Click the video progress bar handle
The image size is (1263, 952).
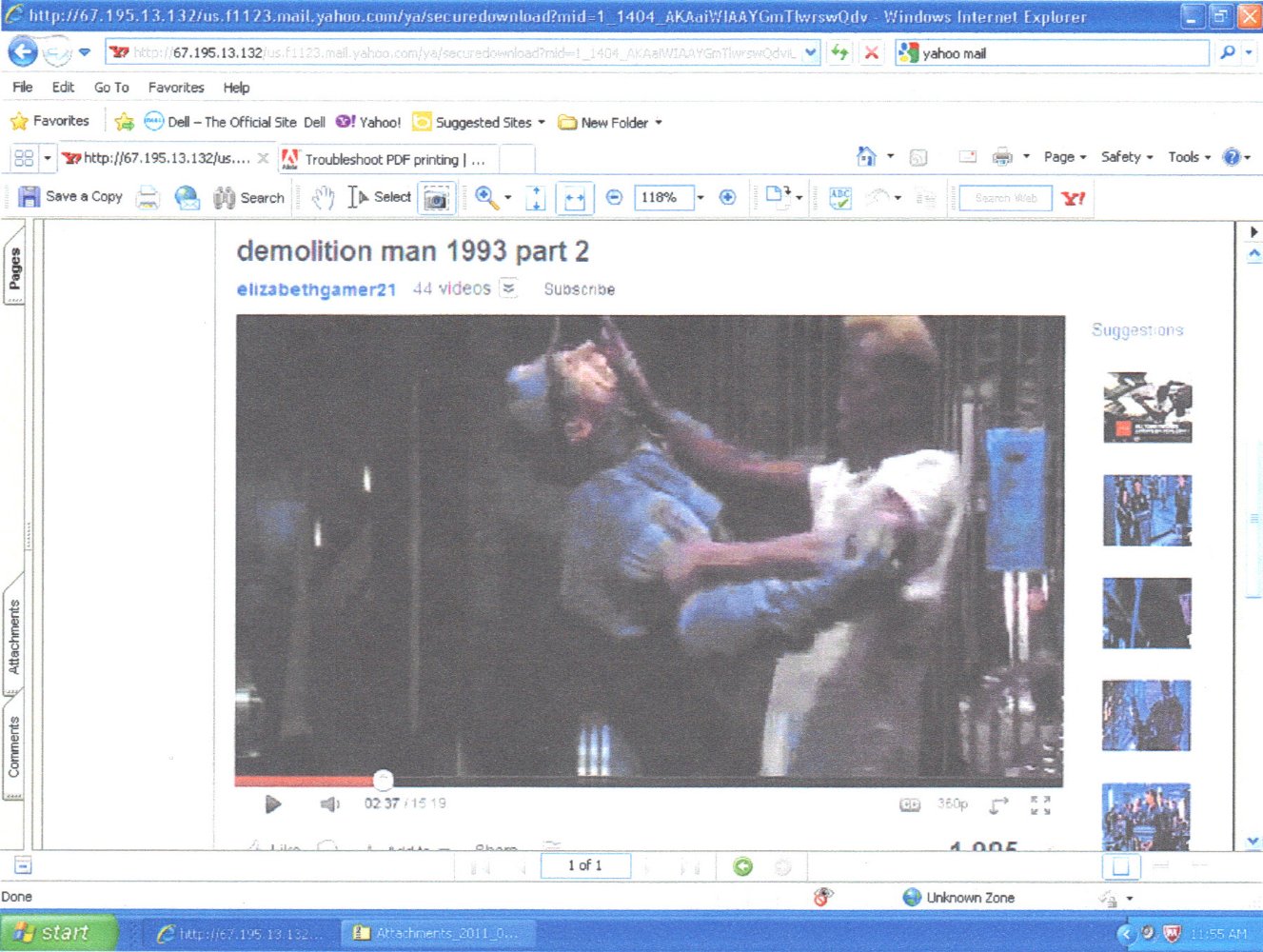click(x=383, y=781)
